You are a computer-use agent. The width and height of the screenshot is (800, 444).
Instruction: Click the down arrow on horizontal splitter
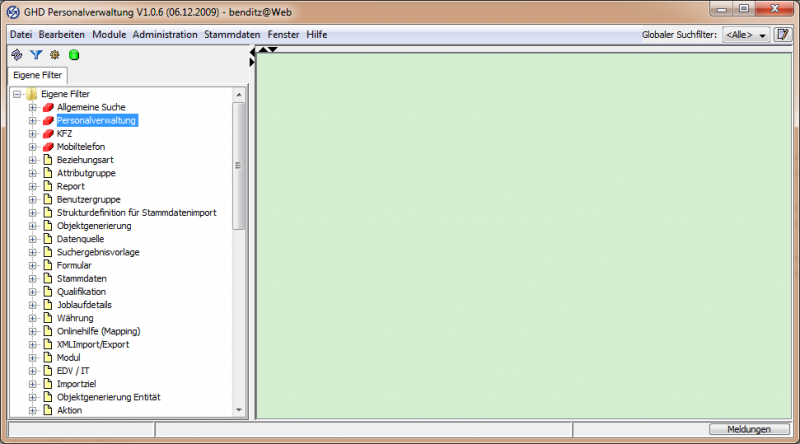click(273, 50)
